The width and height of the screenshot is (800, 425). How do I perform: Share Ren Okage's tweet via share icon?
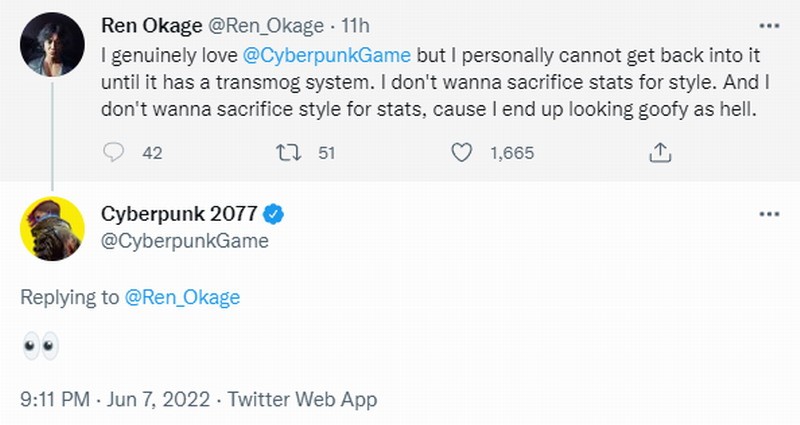click(x=659, y=153)
